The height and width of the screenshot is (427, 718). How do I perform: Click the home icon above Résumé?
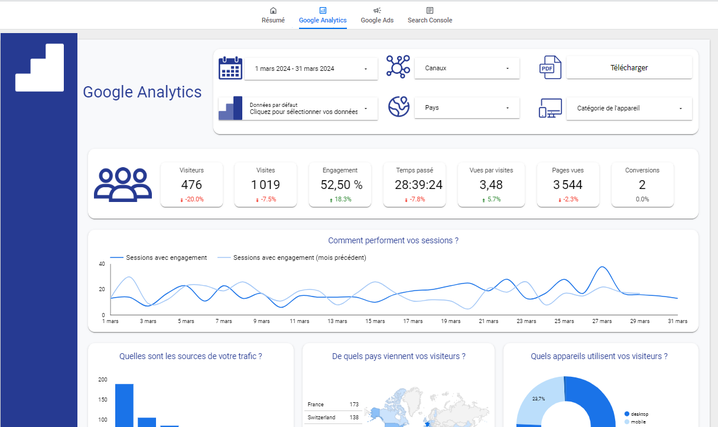273,10
